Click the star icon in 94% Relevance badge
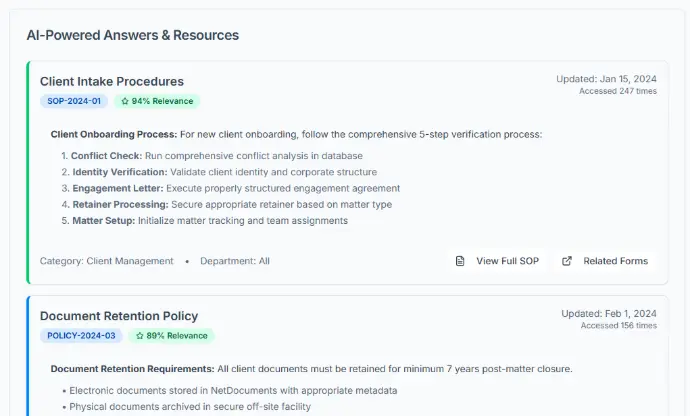 pyautogui.click(x=125, y=101)
